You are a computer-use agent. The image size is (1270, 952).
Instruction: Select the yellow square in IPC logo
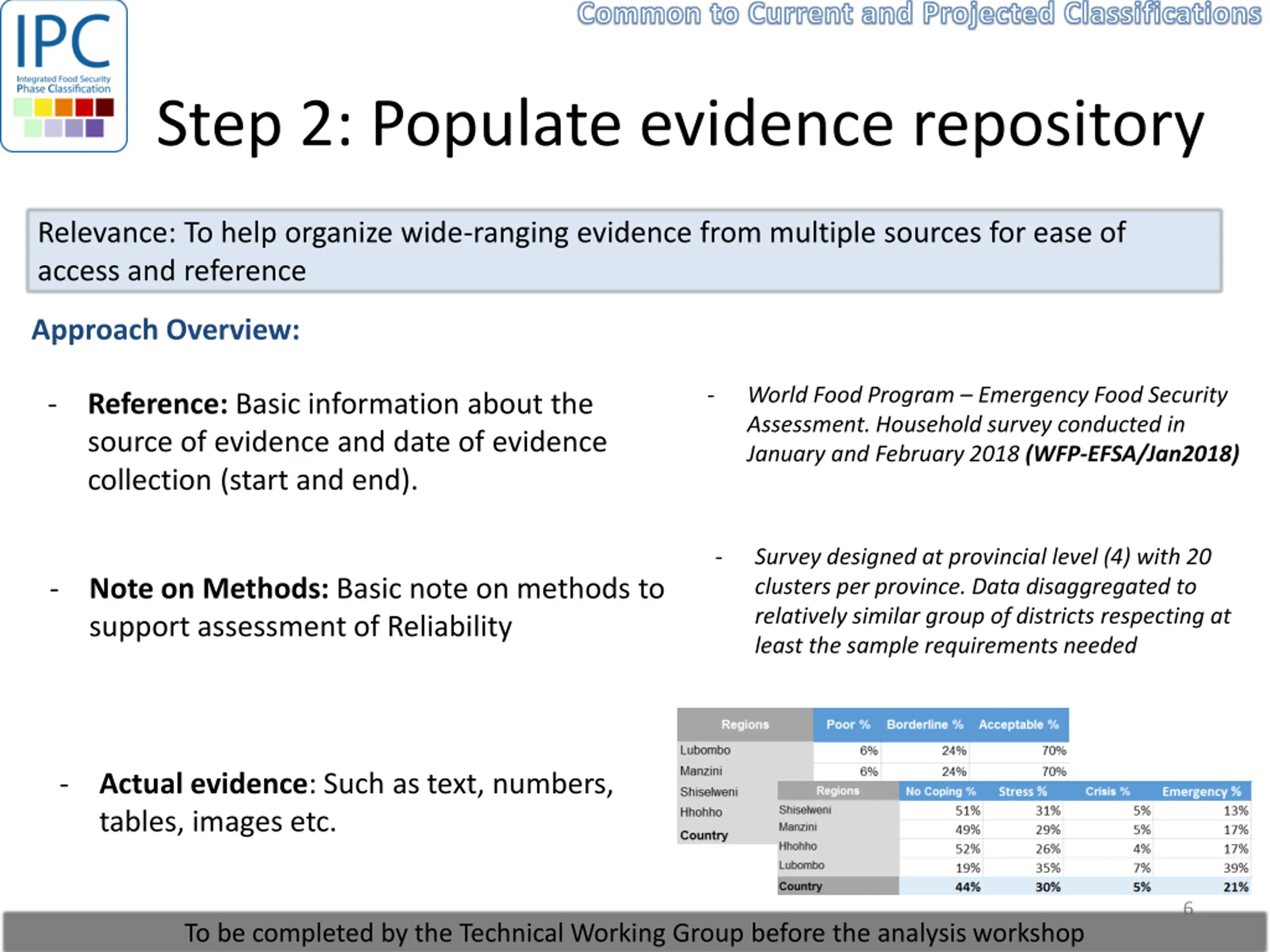coord(43,107)
